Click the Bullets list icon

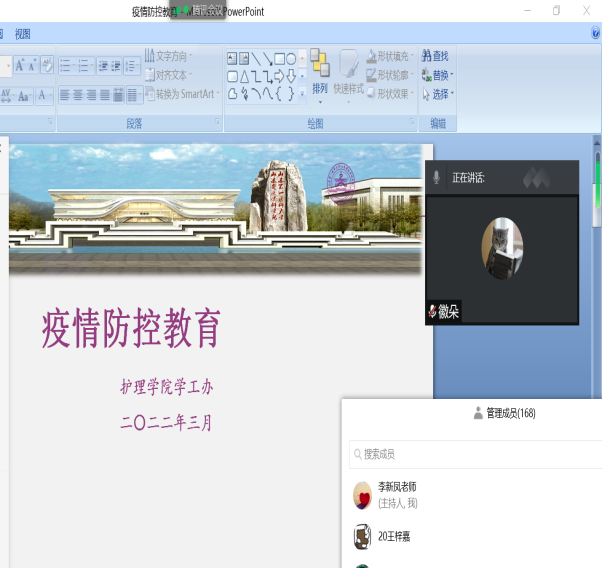click(x=67, y=66)
